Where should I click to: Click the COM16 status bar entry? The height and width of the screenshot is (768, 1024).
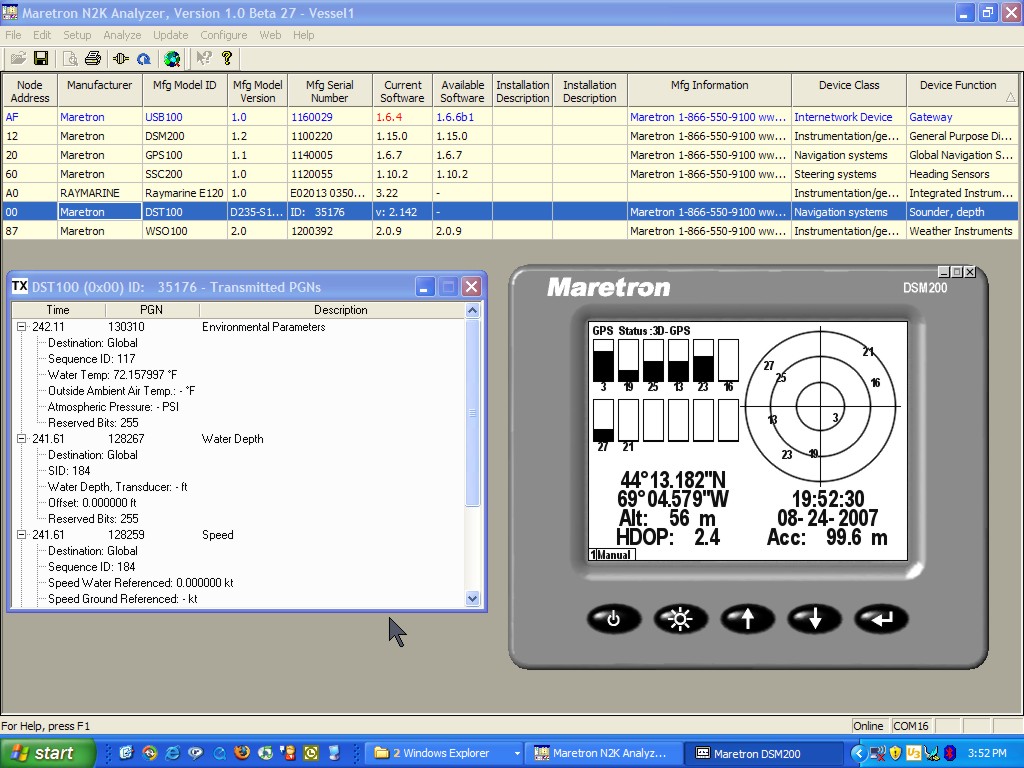(911, 726)
